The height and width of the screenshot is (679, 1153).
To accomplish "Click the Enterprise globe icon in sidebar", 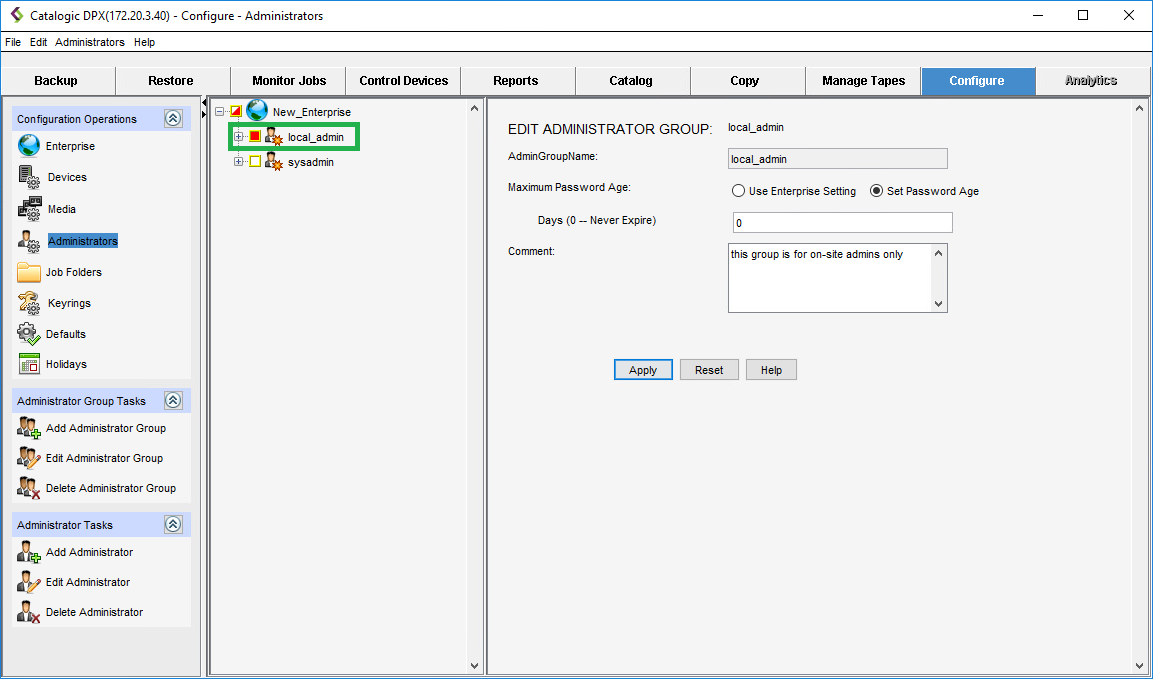I will pos(29,146).
